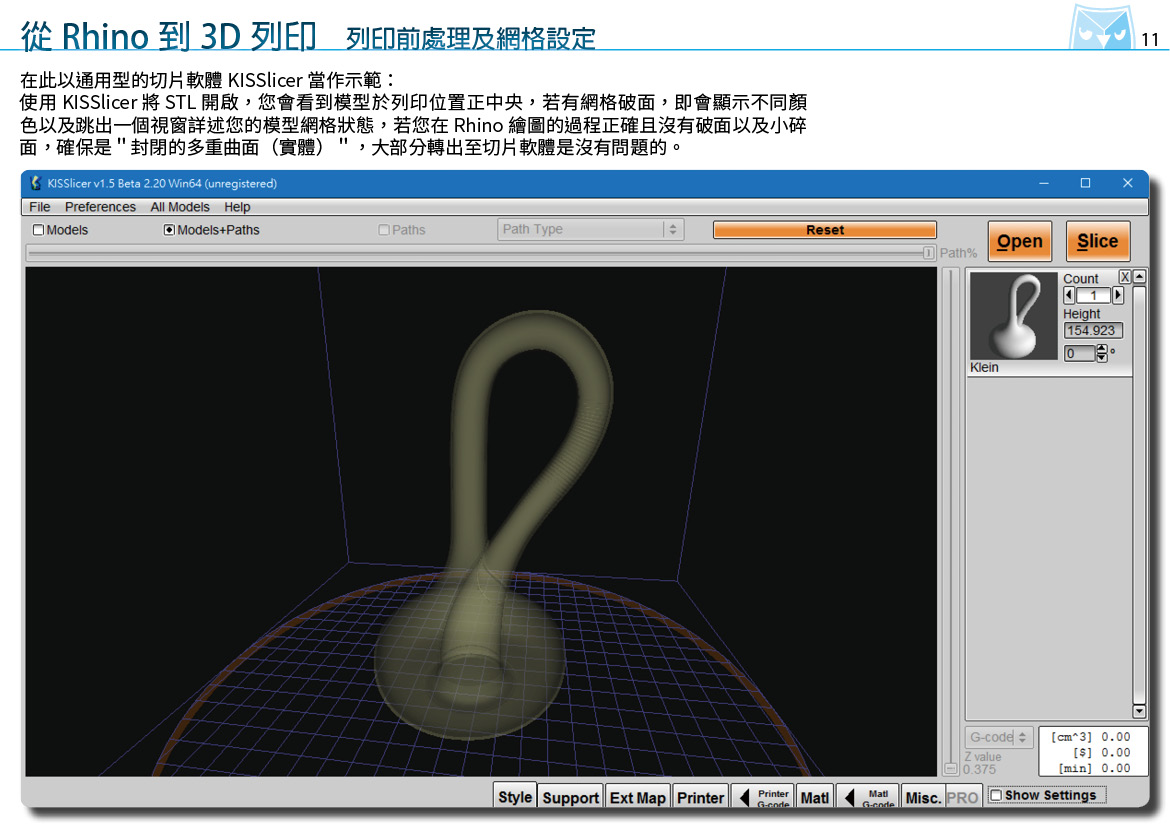Switch to the Matl tab
The height and width of the screenshot is (827, 1170).
(814, 797)
